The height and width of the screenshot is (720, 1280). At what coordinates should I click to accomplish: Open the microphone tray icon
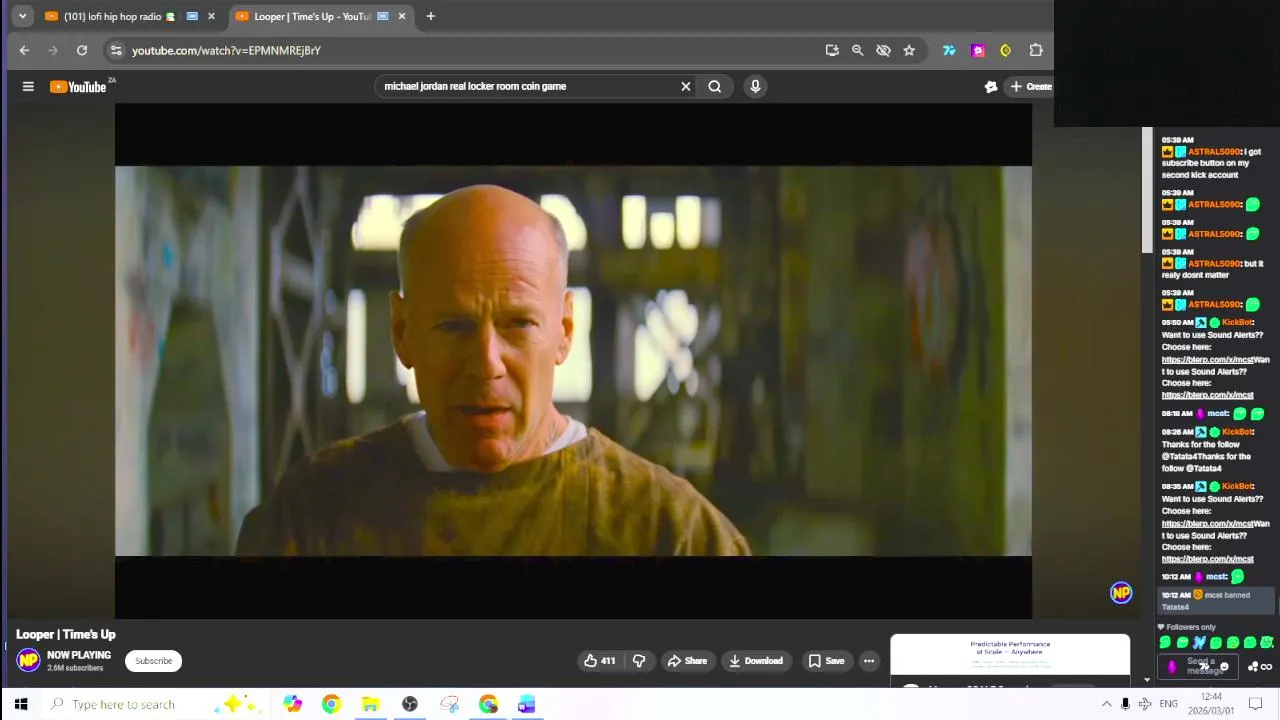[1126, 704]
